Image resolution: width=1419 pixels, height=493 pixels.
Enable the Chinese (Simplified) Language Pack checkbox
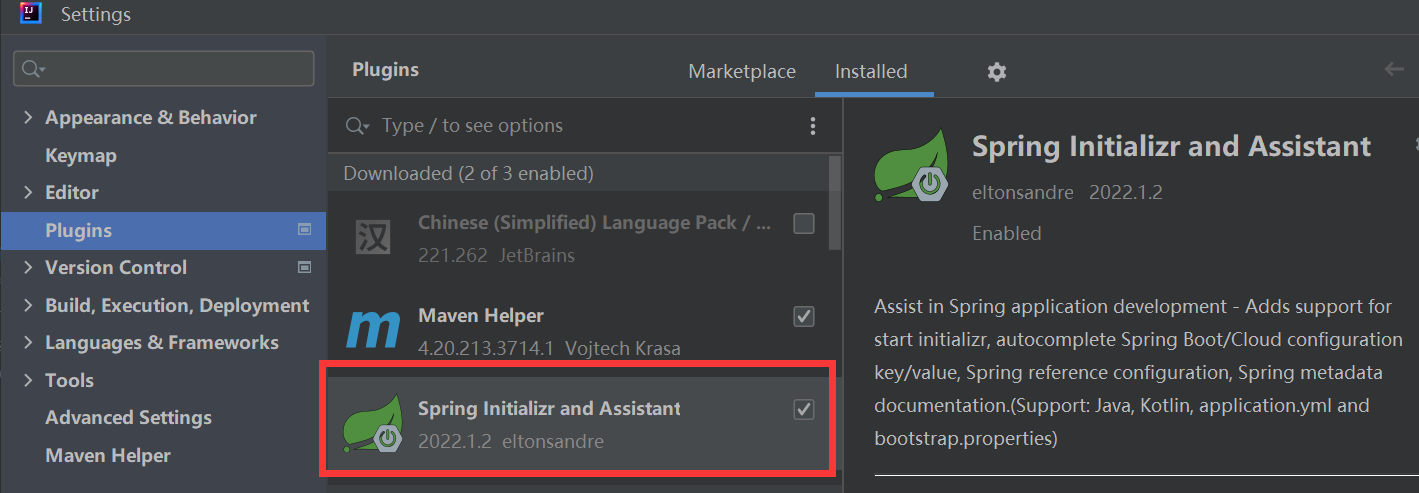(804, 223)
